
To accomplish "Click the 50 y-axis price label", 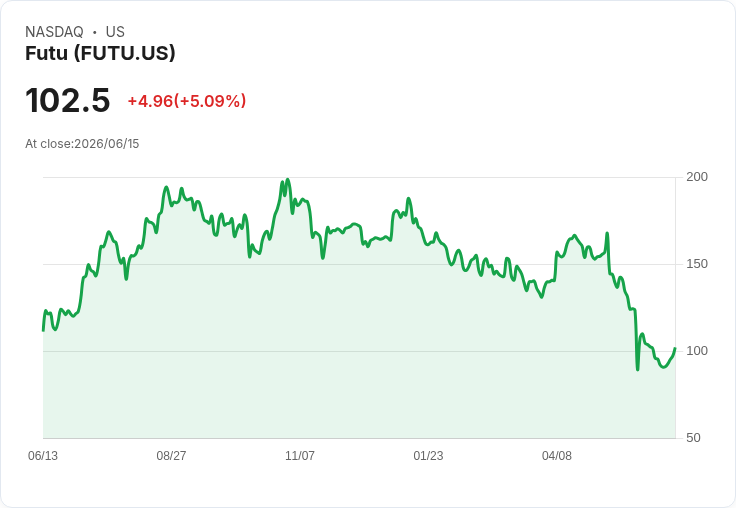I will coord(693,438).
